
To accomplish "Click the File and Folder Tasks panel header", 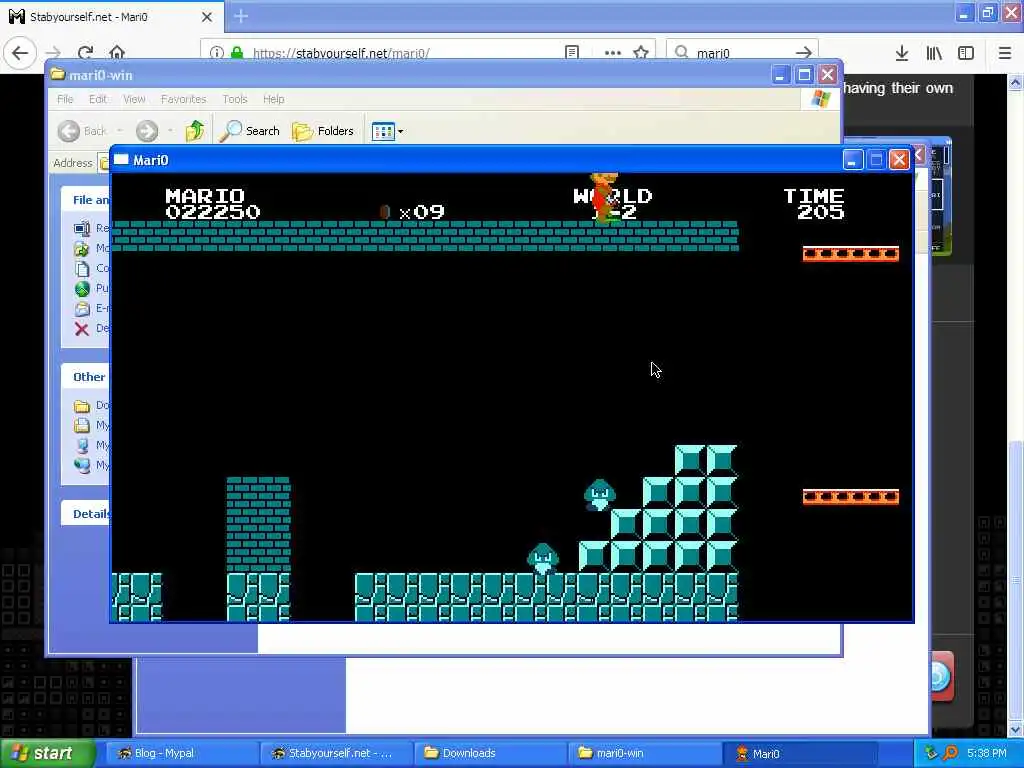I will point(86,200).
